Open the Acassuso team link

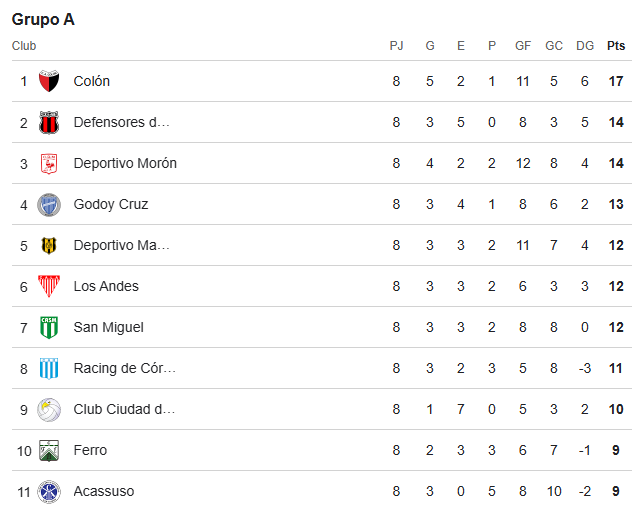[x=104, y=491]
